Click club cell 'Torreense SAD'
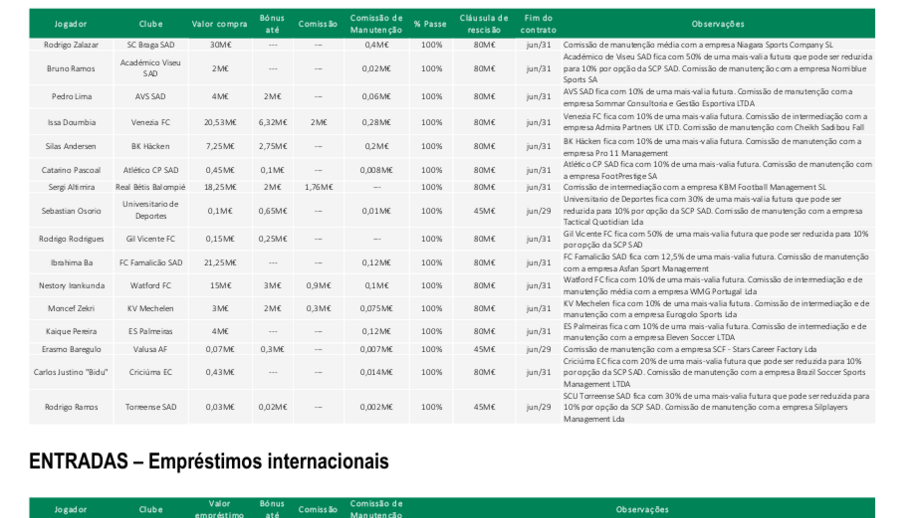920x518 pixels. tap(150, 407)
